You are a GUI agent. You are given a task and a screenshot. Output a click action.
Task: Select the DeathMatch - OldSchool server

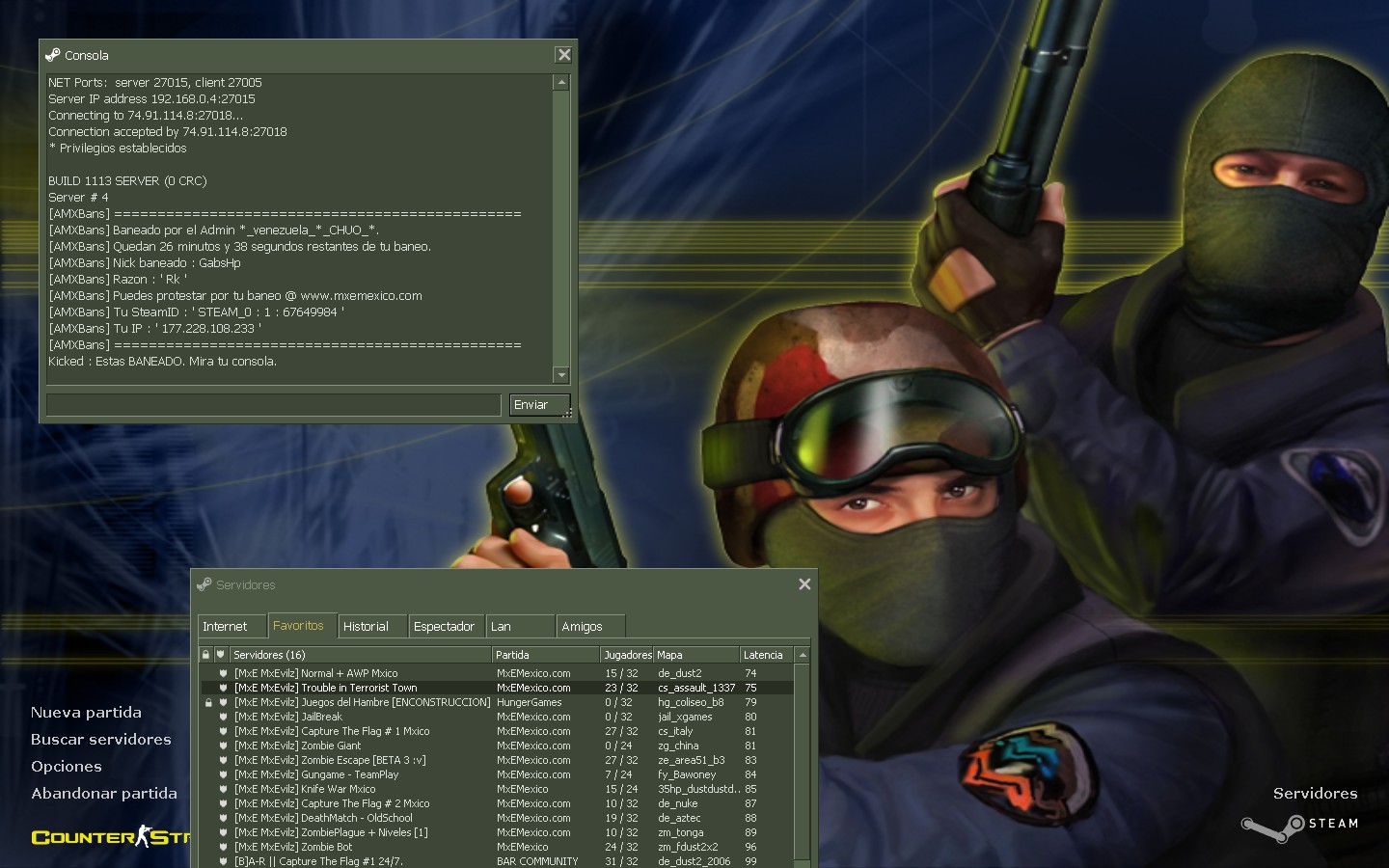(497, 819)
